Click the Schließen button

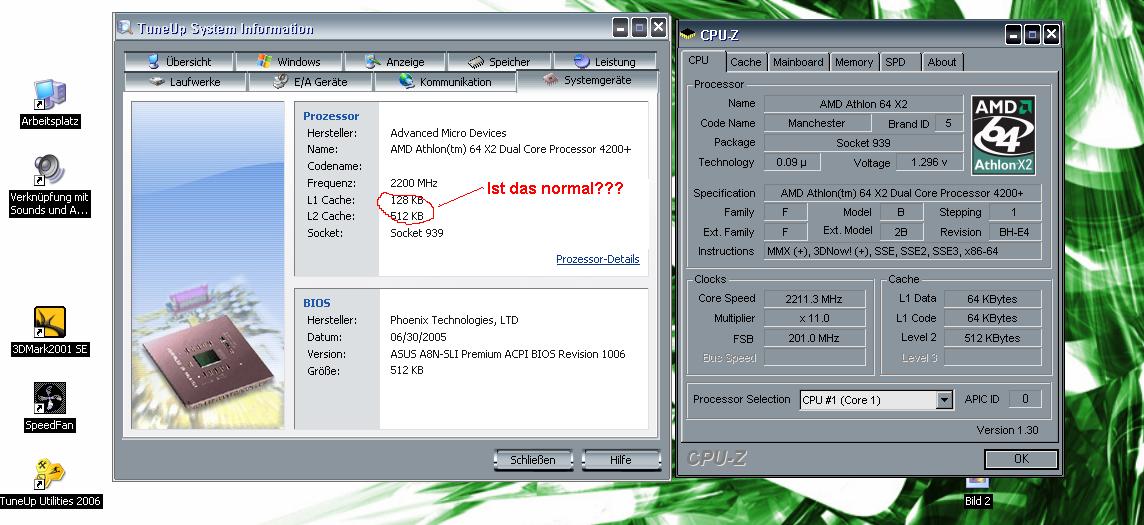point(533,460)
